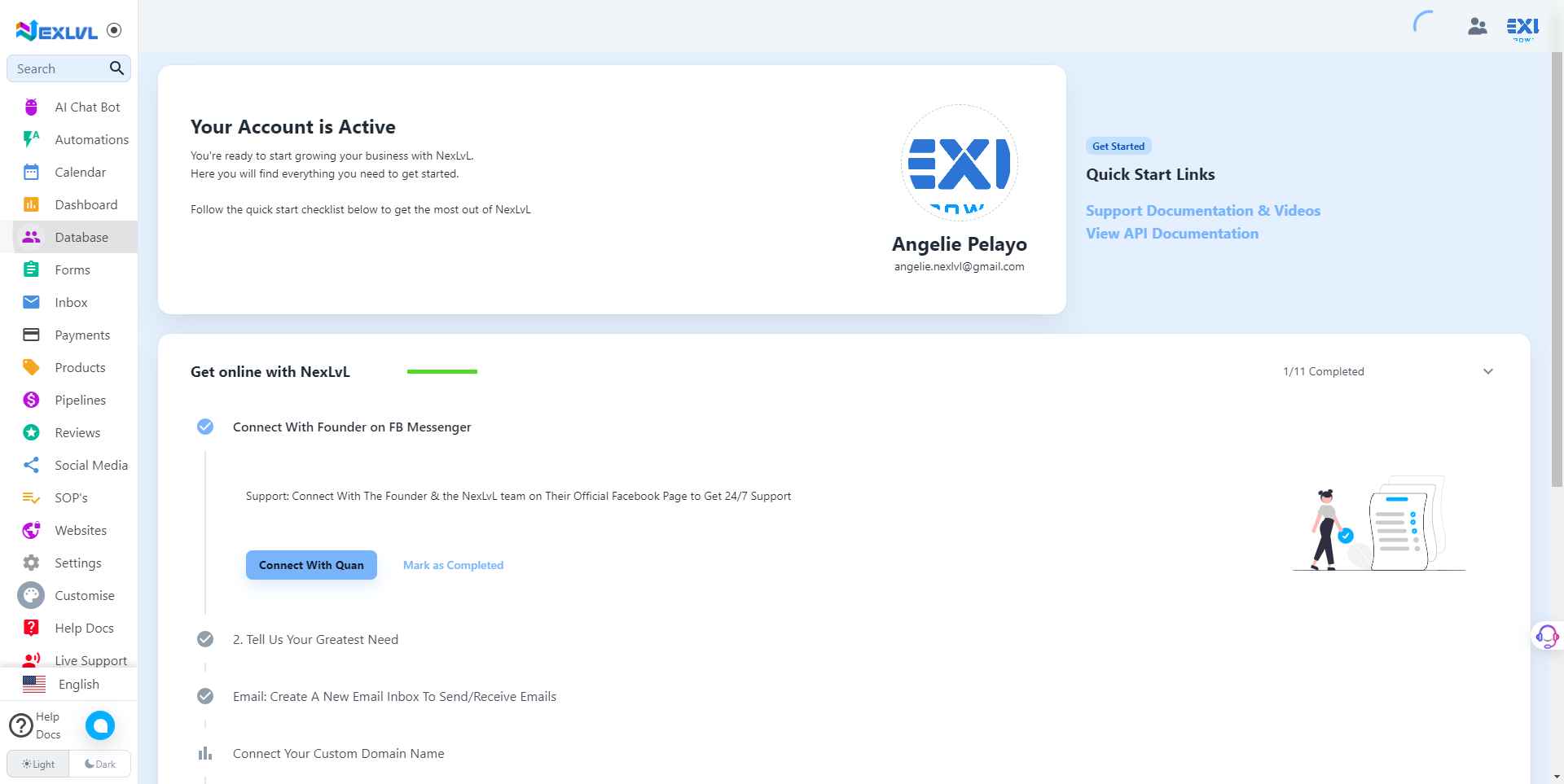The width and height of the screenshot is (1564, 784).
Task: Click the SOP's checklist icon
Action: [x=31, y=497]
